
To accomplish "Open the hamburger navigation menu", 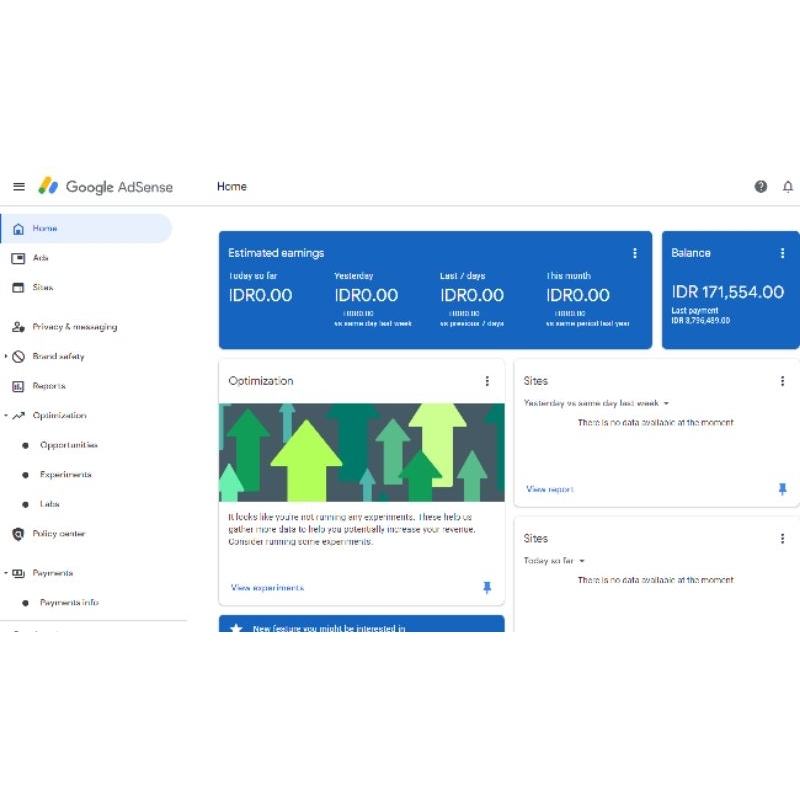I will (18, 186).
